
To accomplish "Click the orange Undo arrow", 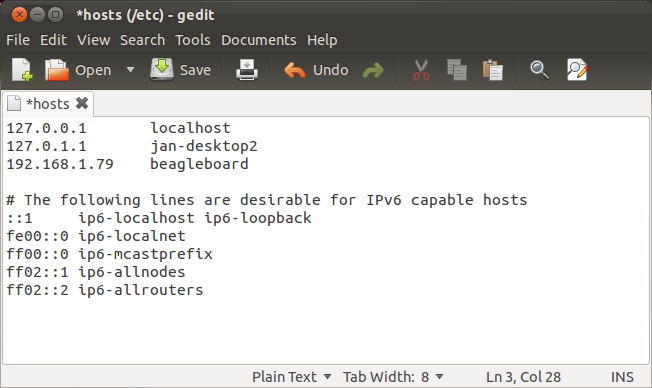I will [x=295, y=70].
